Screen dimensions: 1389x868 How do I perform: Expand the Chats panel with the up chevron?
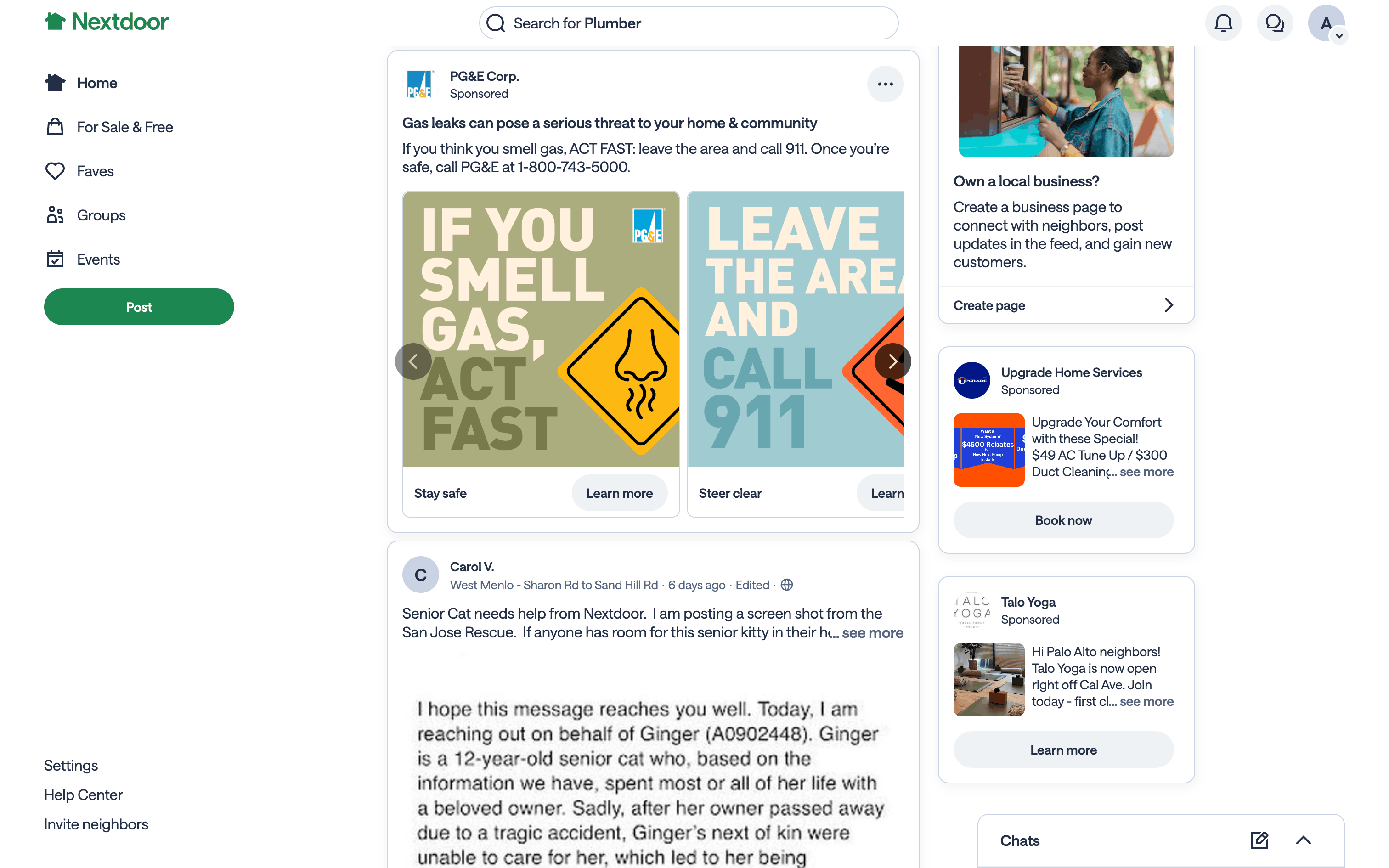click(1304, 840)
